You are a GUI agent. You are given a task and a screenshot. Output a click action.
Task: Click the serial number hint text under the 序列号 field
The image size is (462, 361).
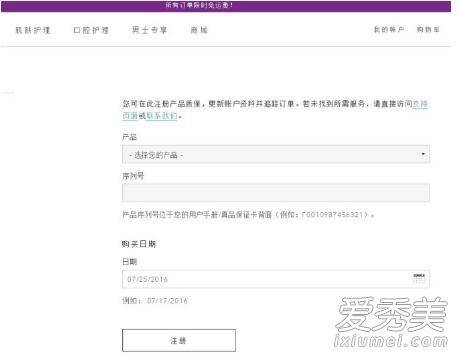(x=248, y=215)
